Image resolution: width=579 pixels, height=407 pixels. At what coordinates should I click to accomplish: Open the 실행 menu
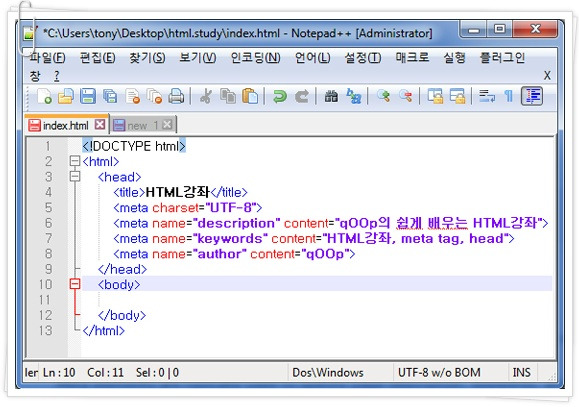(454, 58)
